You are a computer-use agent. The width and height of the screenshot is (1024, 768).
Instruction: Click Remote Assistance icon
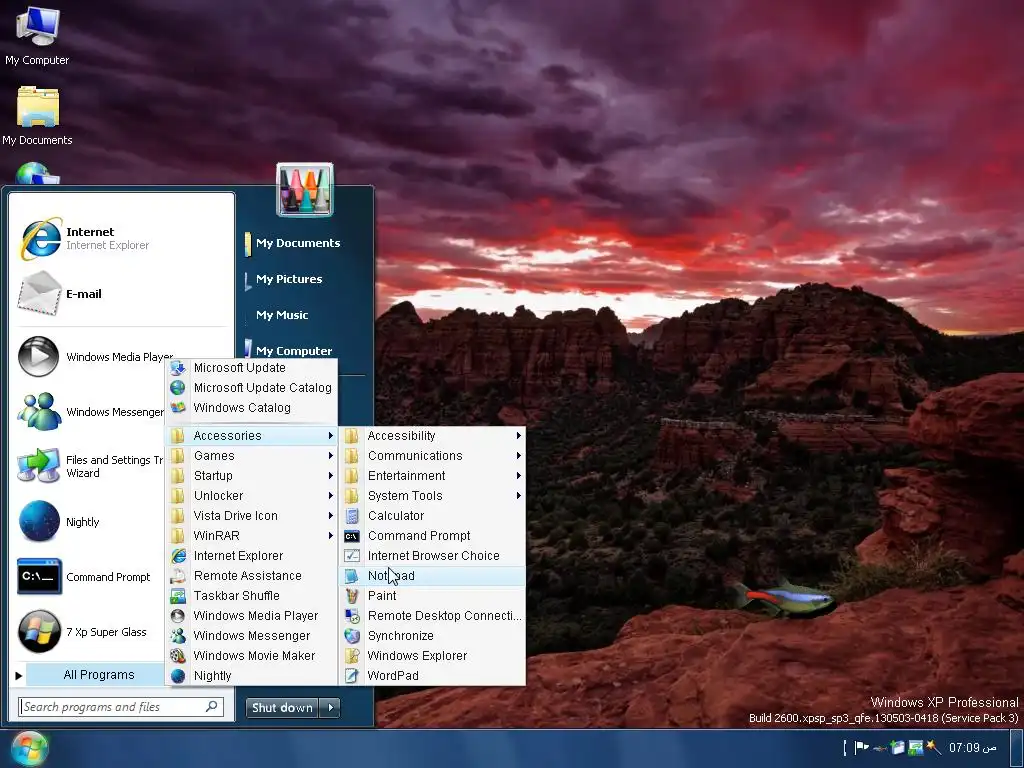point(178,576)
